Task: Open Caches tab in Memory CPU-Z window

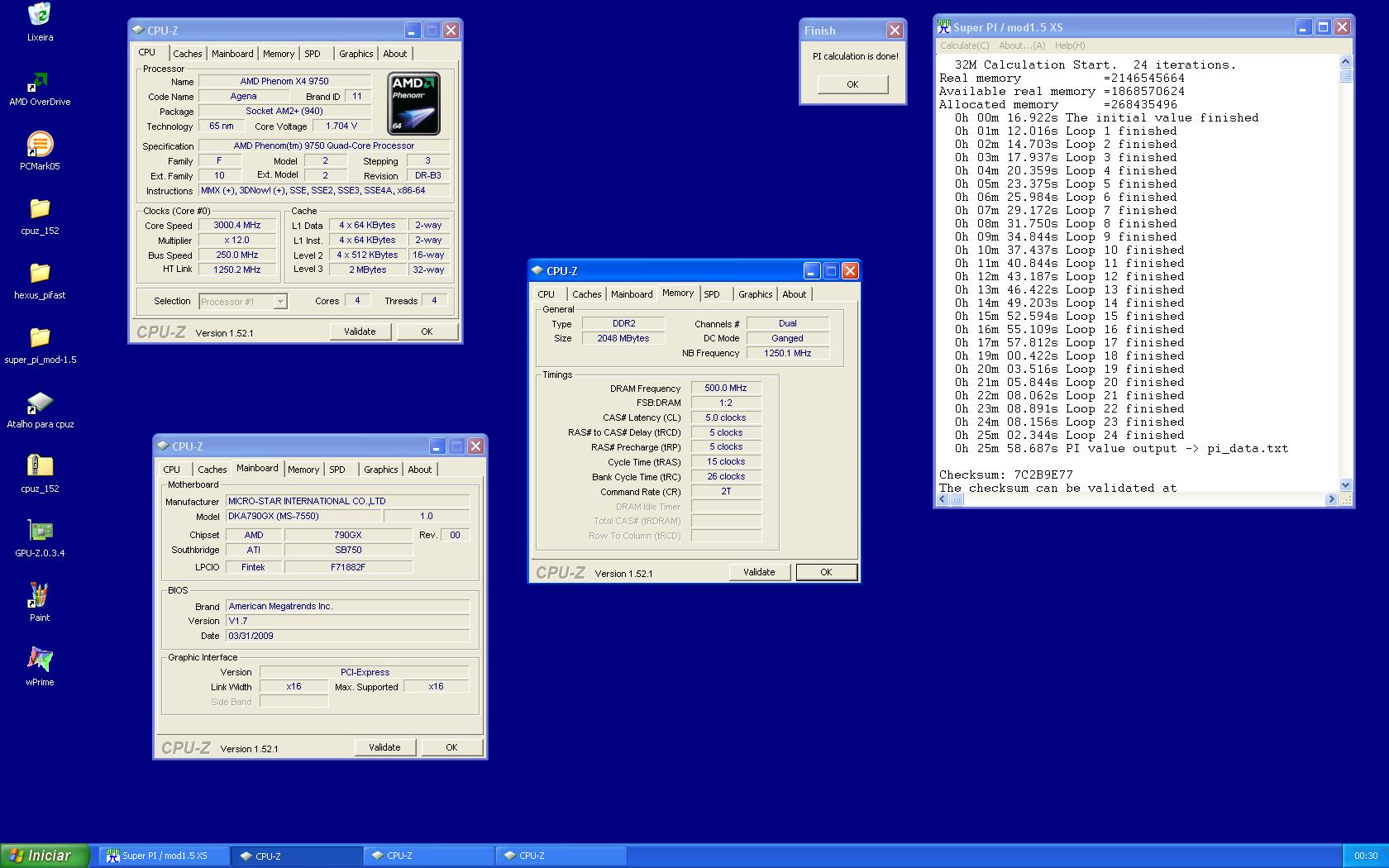Action: point(587,294)
